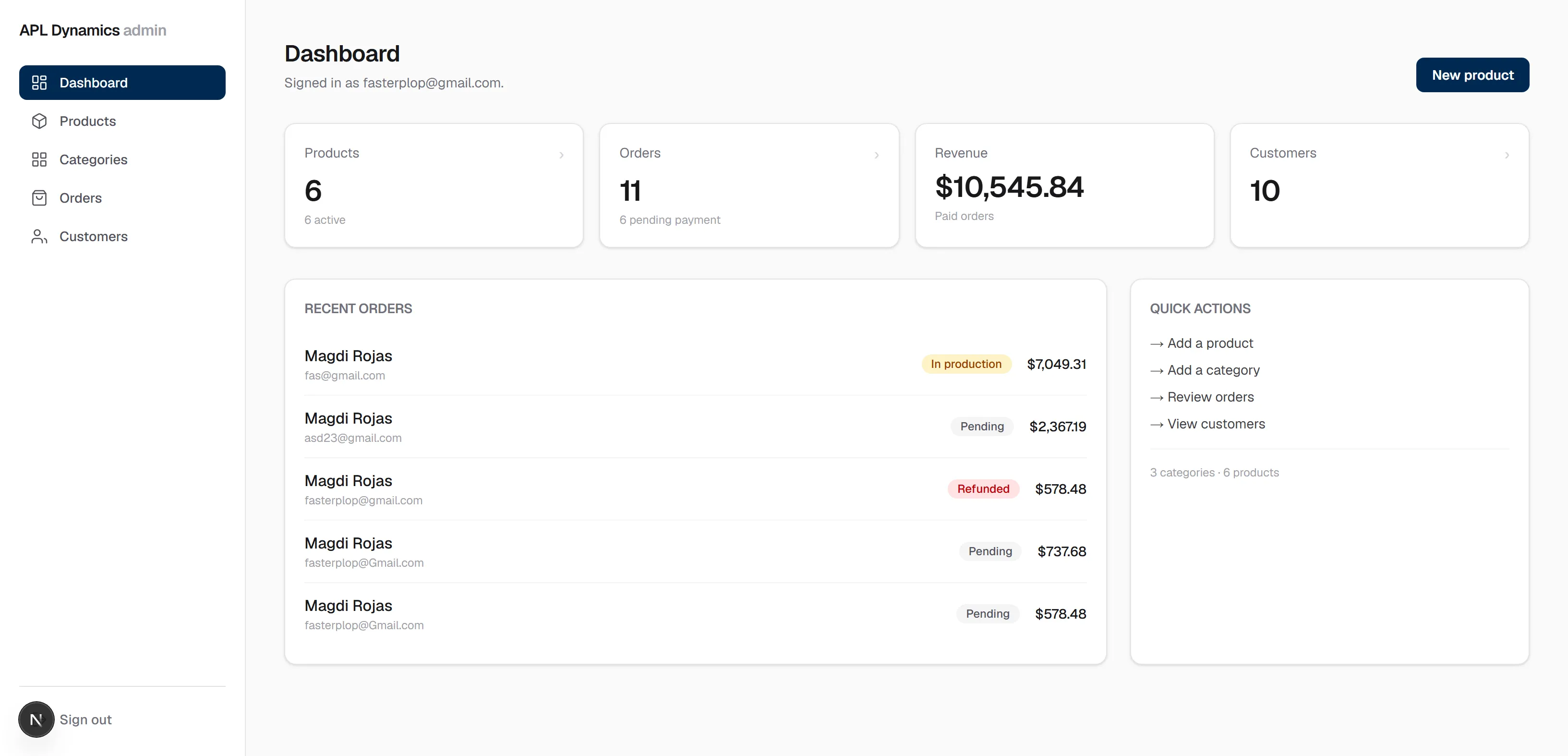Click the Dashboard grid icon in sidebar
Viewport: 1568px width, 756px height.
click(x=39, y=83)
